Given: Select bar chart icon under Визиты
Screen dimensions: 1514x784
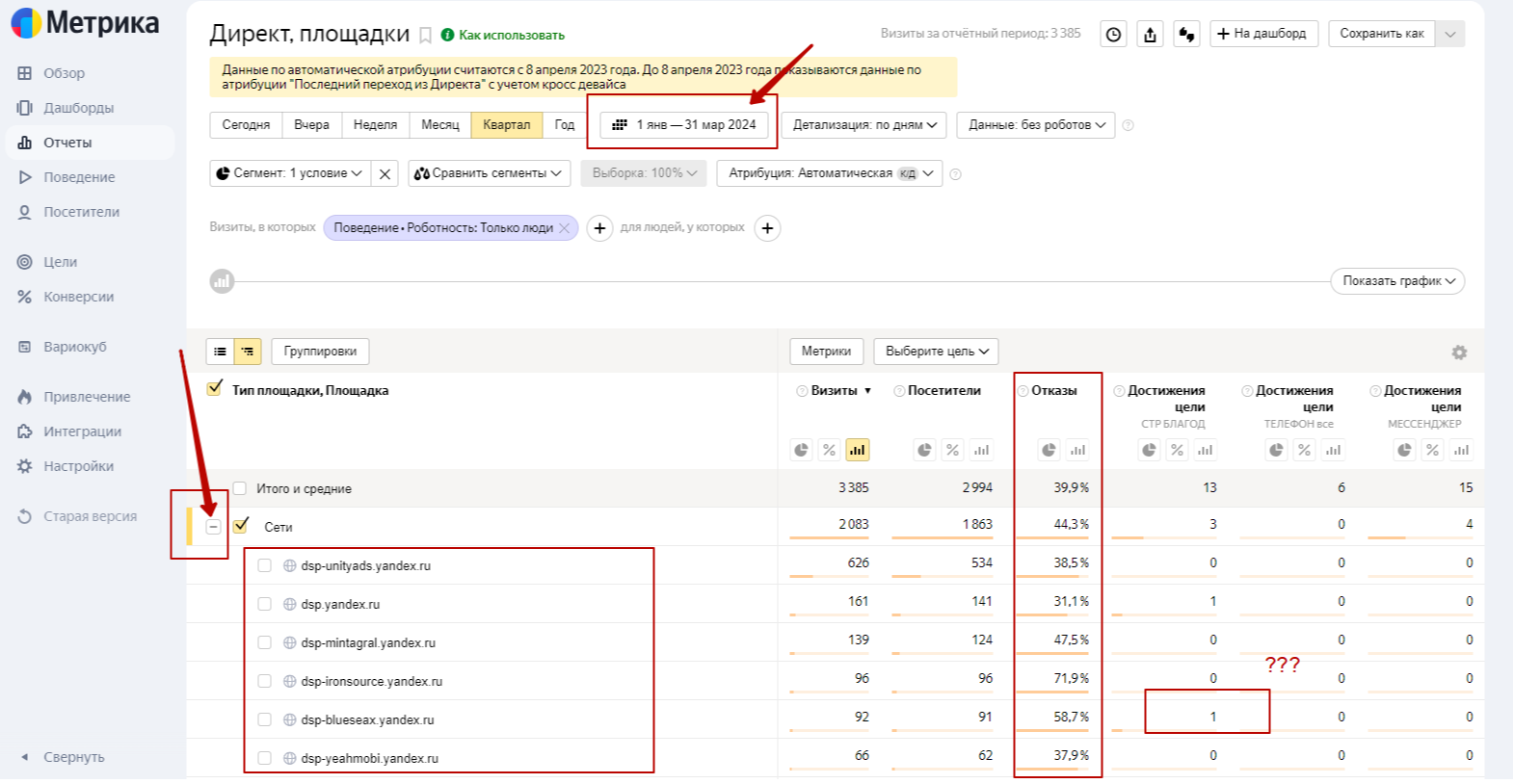Looking at the screenshot, I should click(857, 450).
